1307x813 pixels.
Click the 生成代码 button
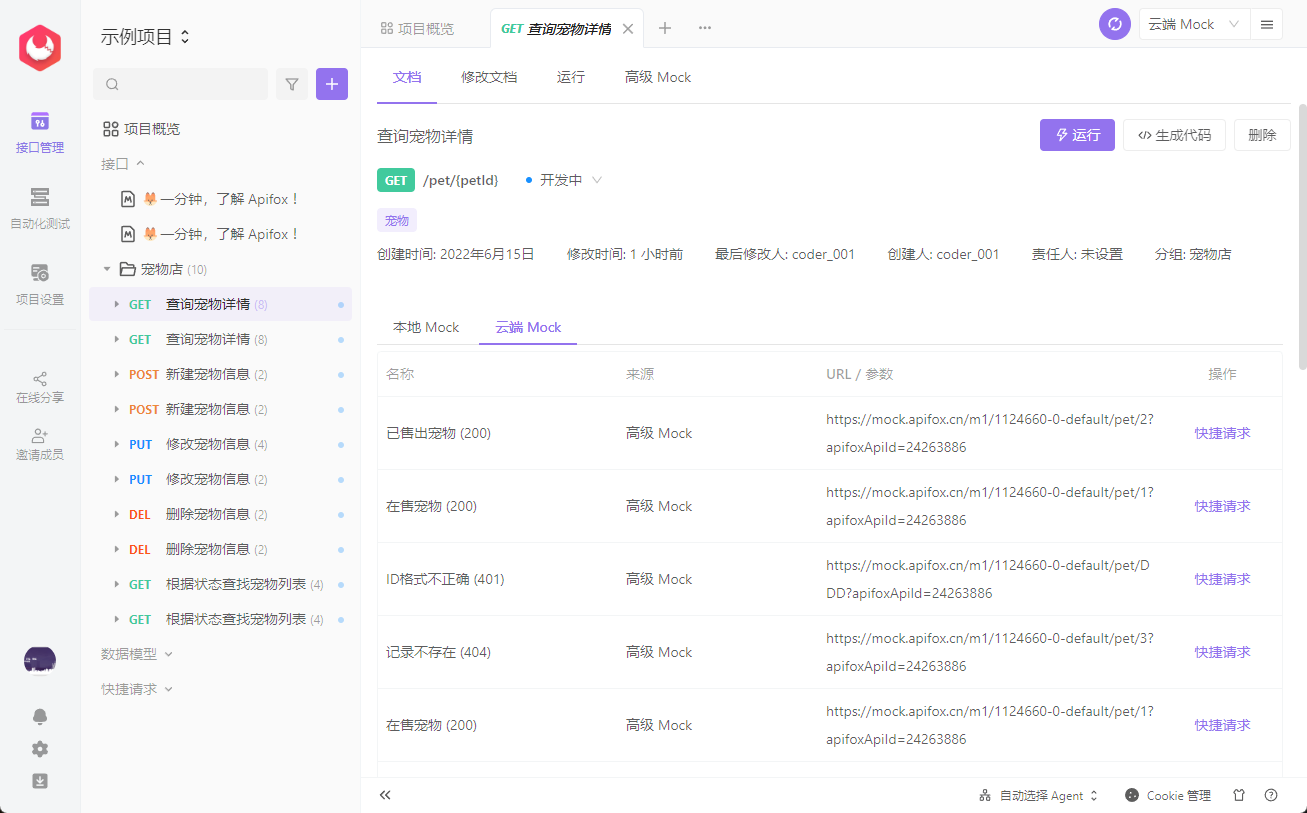pyautogui.click(x=1174, y=134)
